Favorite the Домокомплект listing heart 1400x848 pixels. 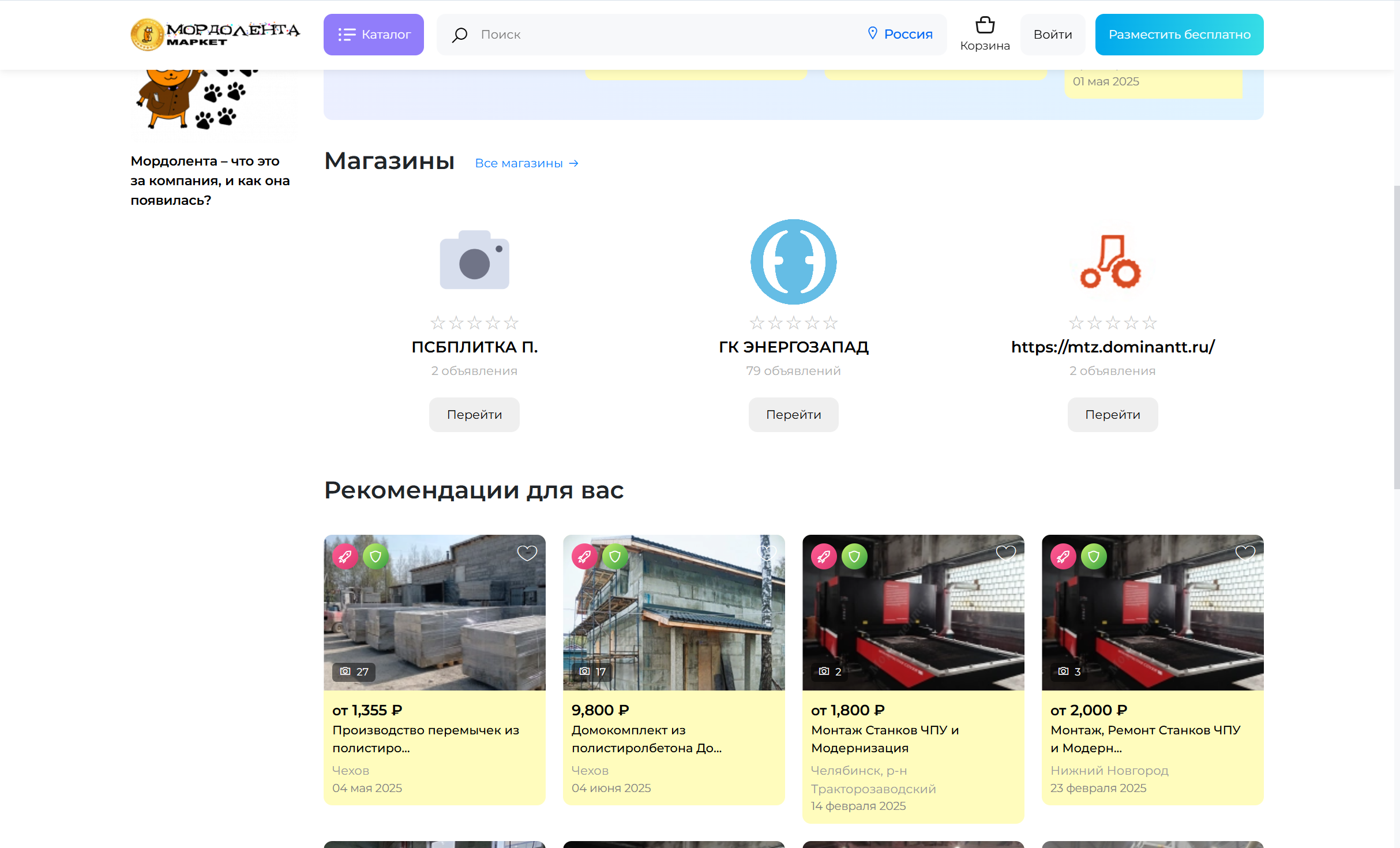coord(766,553)
